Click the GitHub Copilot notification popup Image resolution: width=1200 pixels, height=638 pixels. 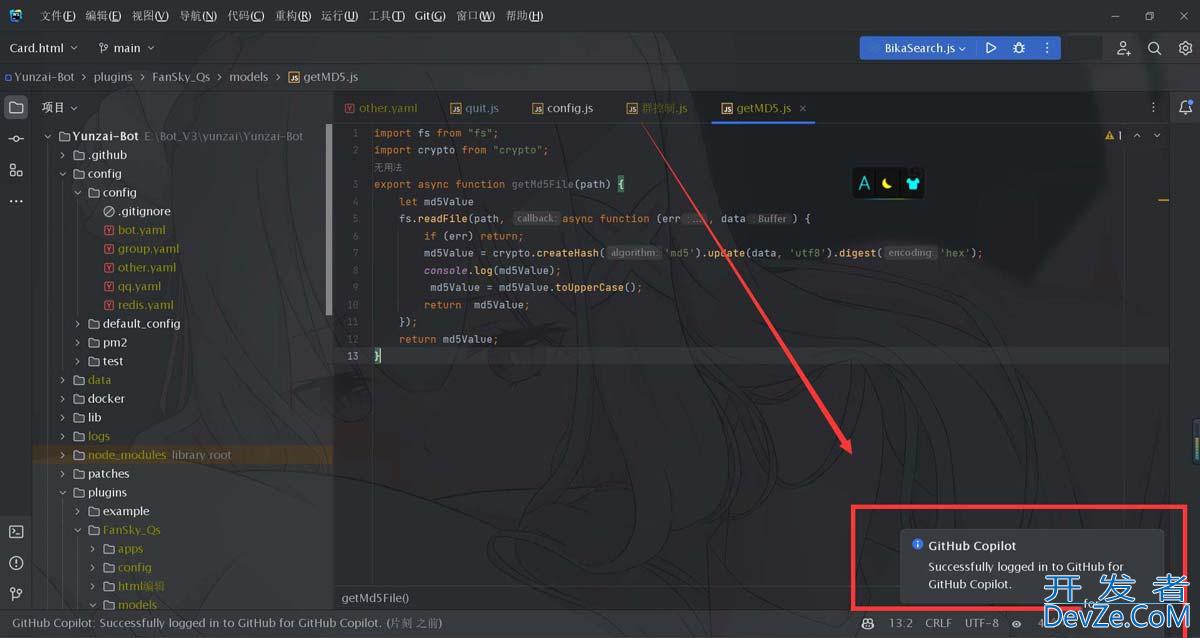click(x=1032, y=566)
